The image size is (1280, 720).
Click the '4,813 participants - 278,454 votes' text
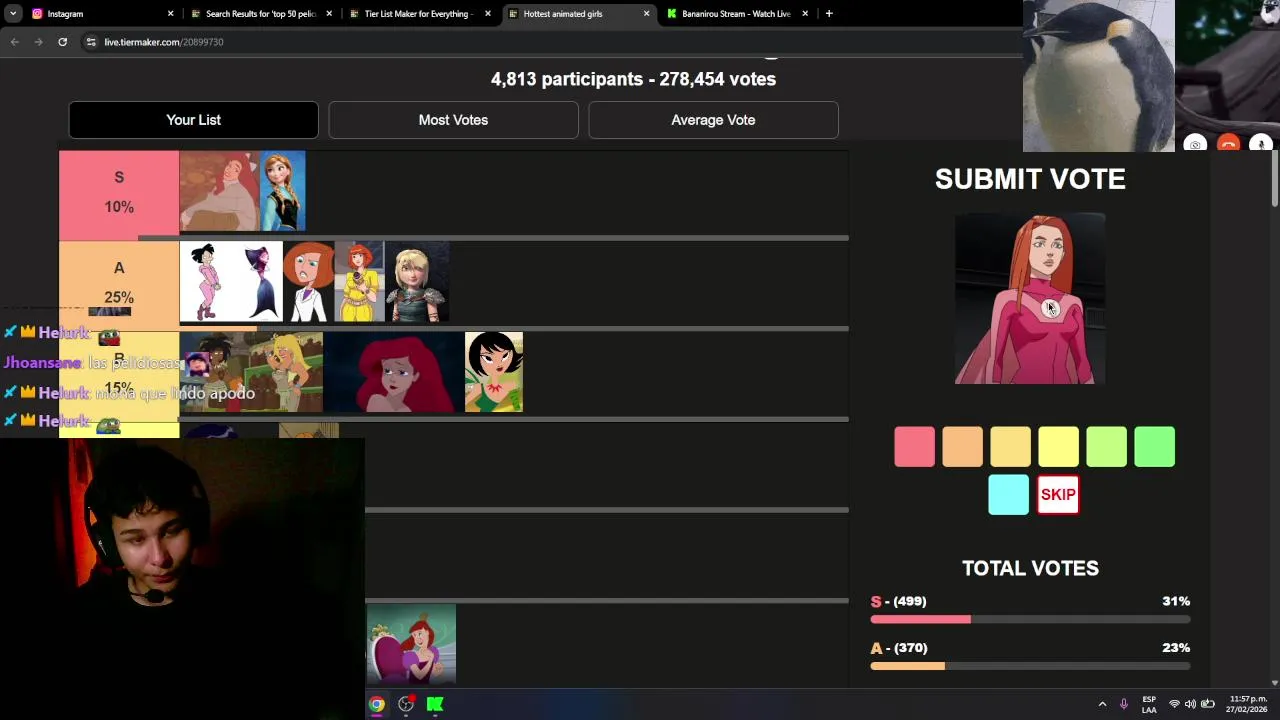(633, 79)
